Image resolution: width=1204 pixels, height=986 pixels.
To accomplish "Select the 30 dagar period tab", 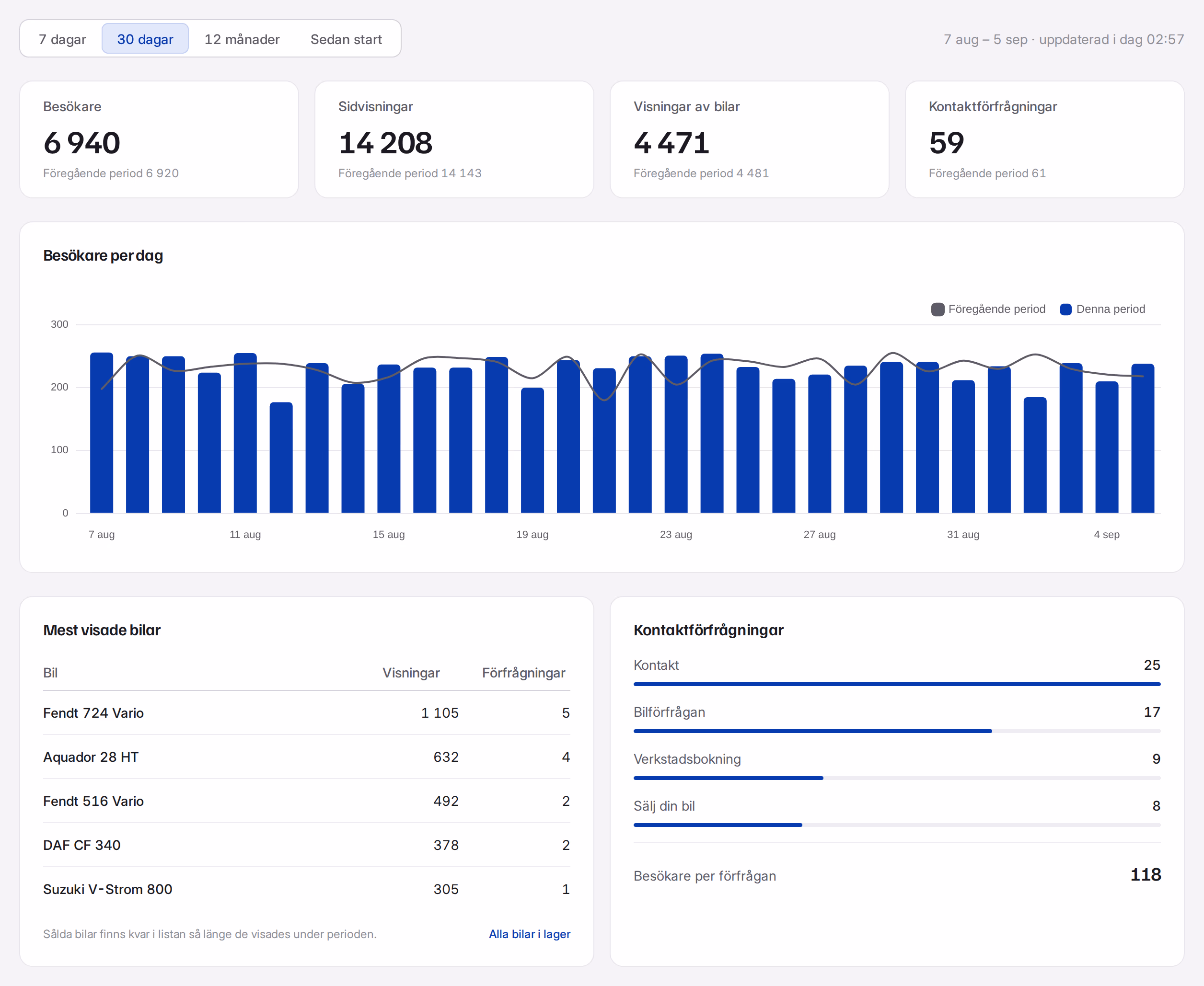I will pyautogui.click(x=145, y=39).
